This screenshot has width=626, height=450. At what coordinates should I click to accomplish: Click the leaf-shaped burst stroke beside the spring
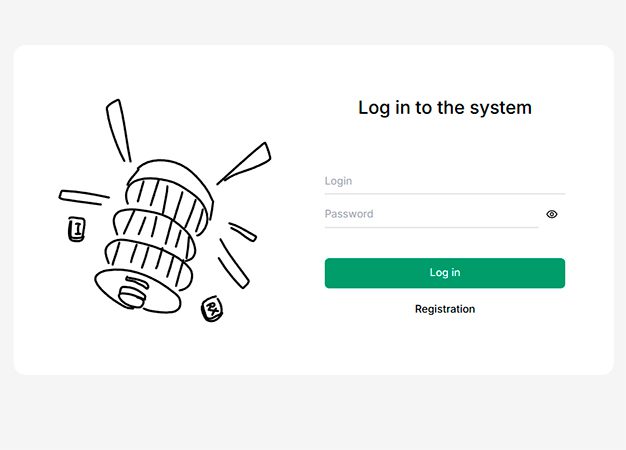[x=245, y=163]
